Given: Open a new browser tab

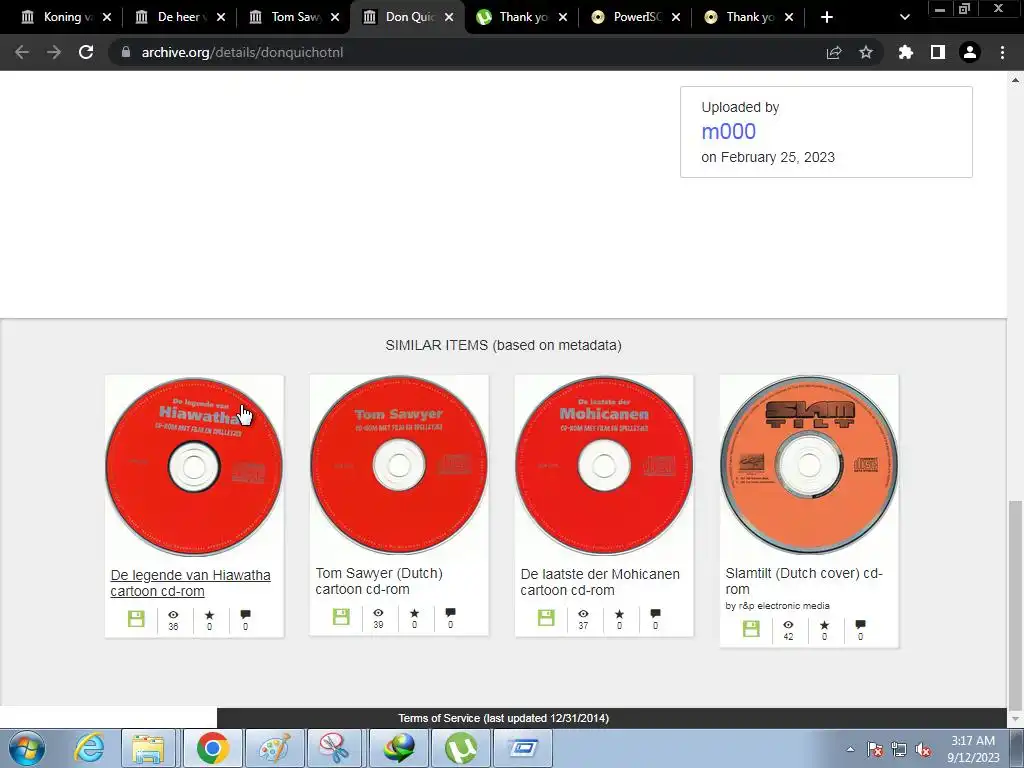Looking at the screenshot, I should point(827,17).
